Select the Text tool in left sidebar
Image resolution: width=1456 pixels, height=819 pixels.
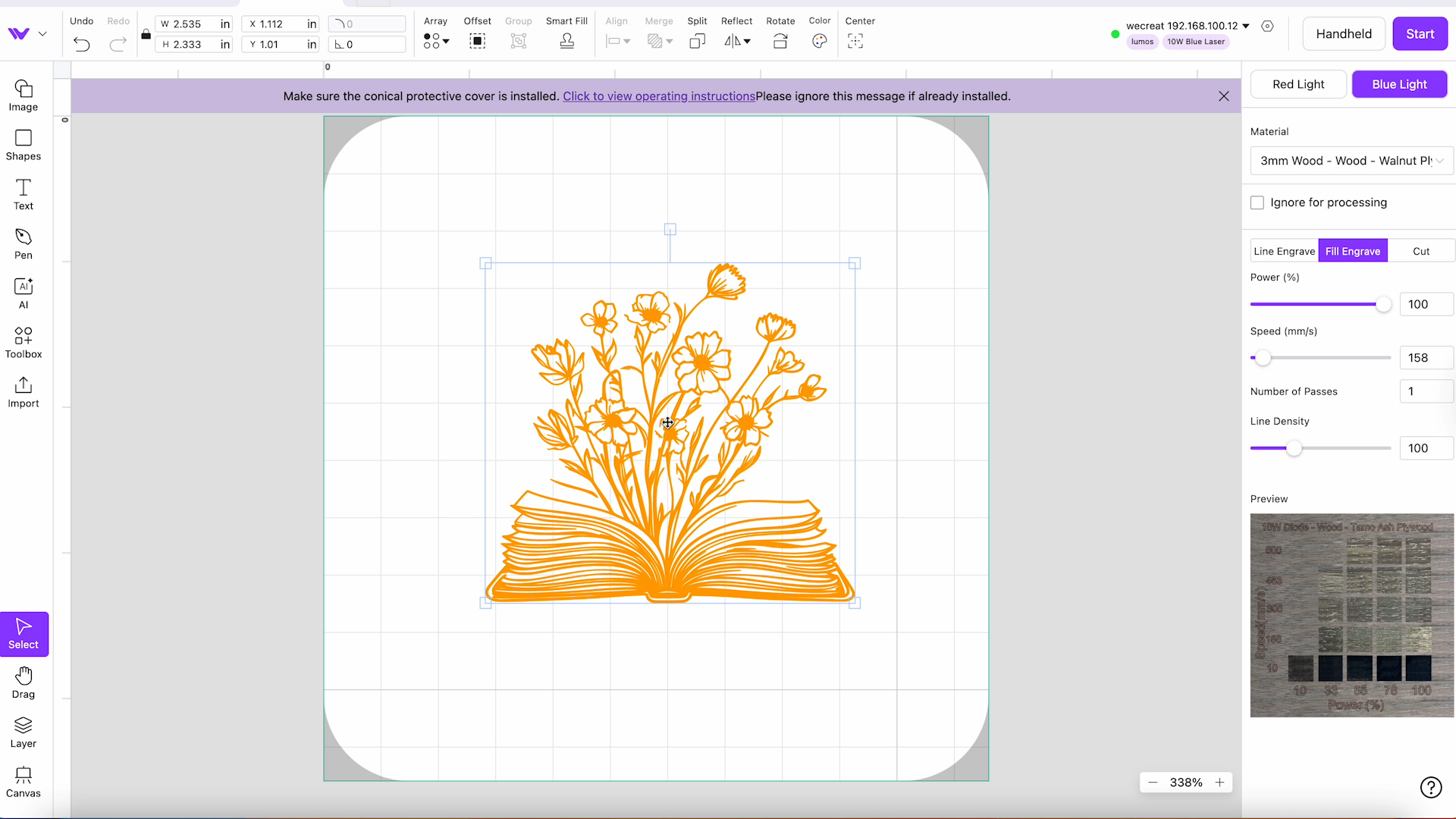coord(23,195)
